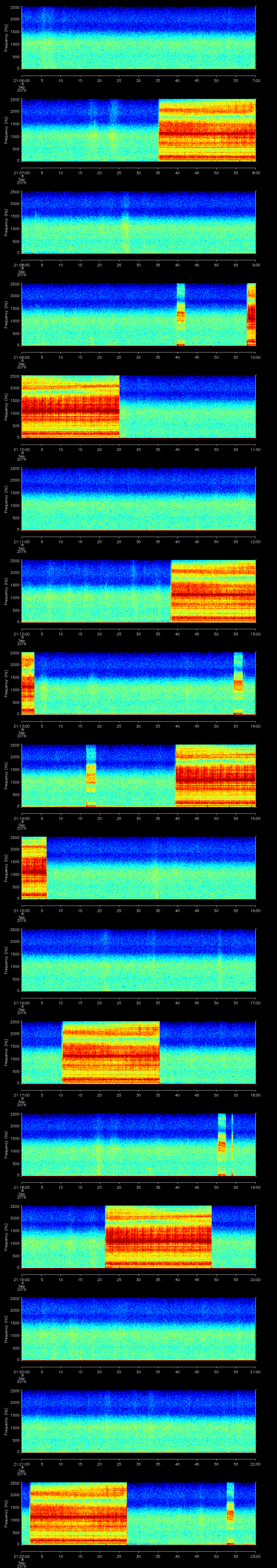Click the 21:11:00 start time label
Screen dimensions: 277x1568
click(x=21, y=541)
